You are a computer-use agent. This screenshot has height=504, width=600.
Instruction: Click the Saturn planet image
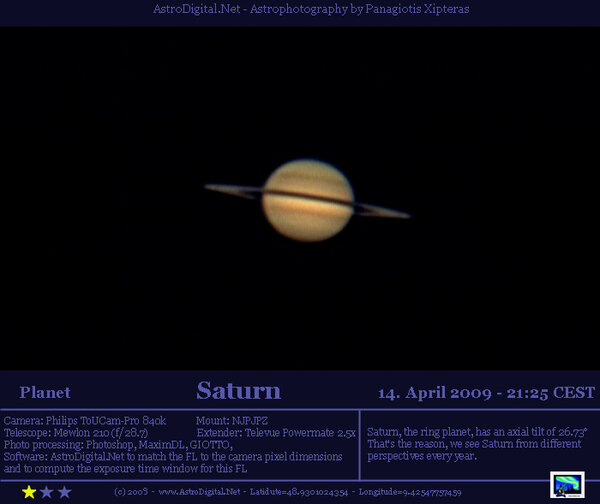[x=307, y=198]
